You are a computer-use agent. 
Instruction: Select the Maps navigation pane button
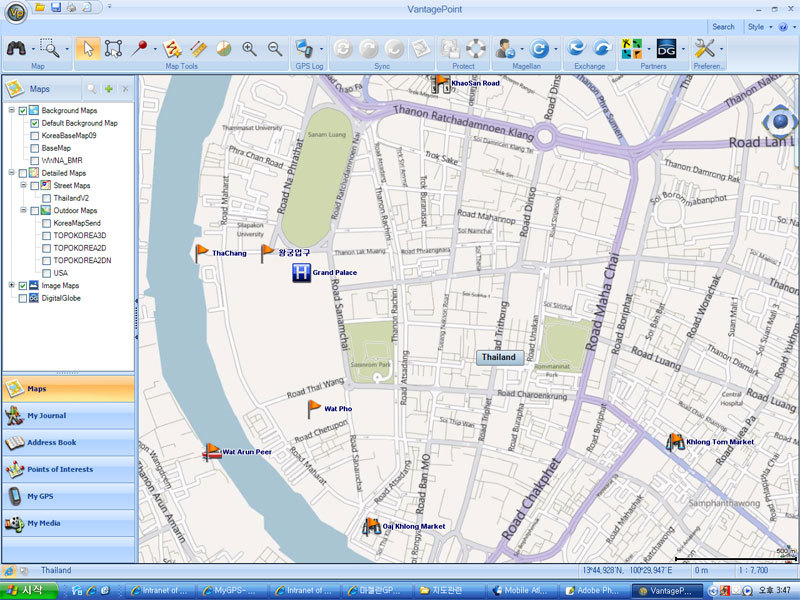point(68,388)
